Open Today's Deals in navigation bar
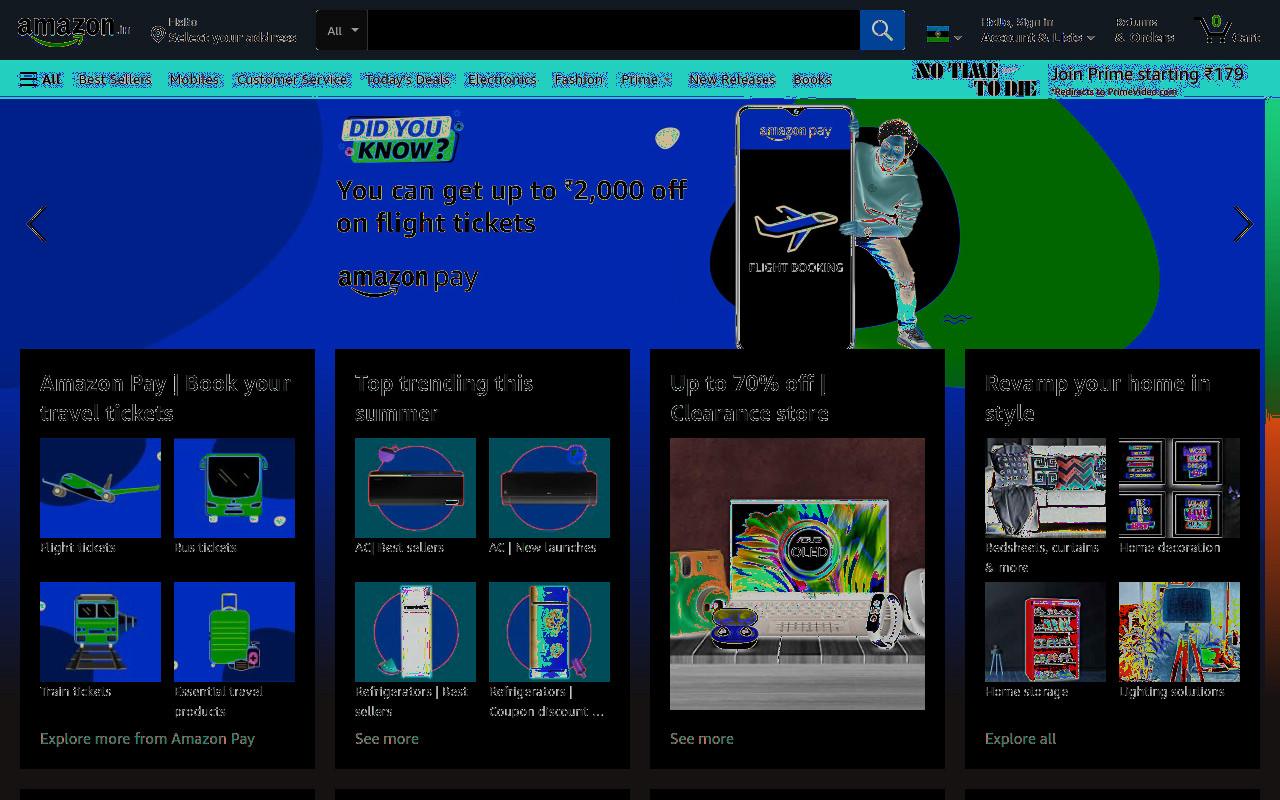Viewport: 1280px width, 800px height. (408, 79)
